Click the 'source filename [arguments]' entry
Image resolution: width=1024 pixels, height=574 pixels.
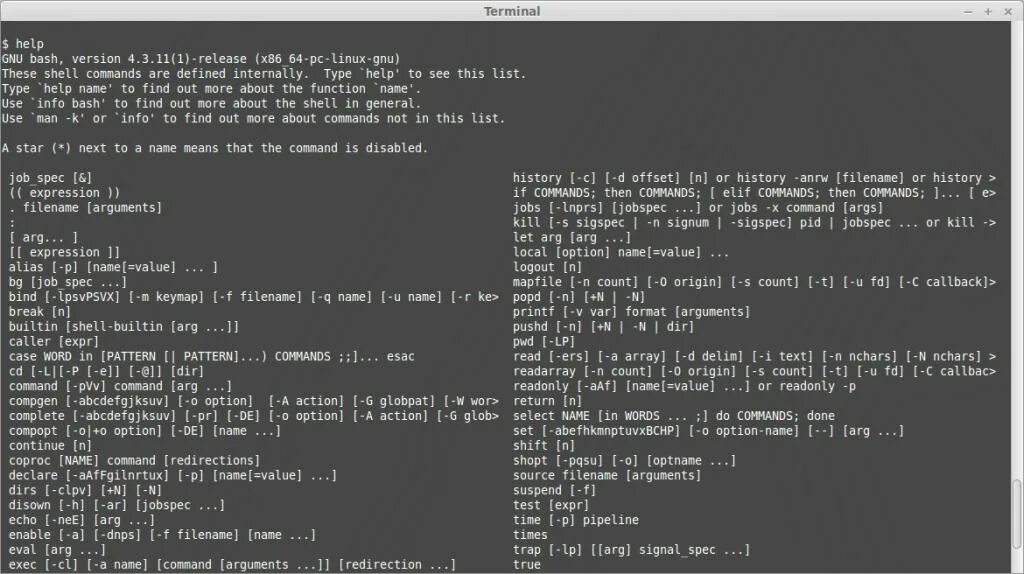click(x=607, y=475)
